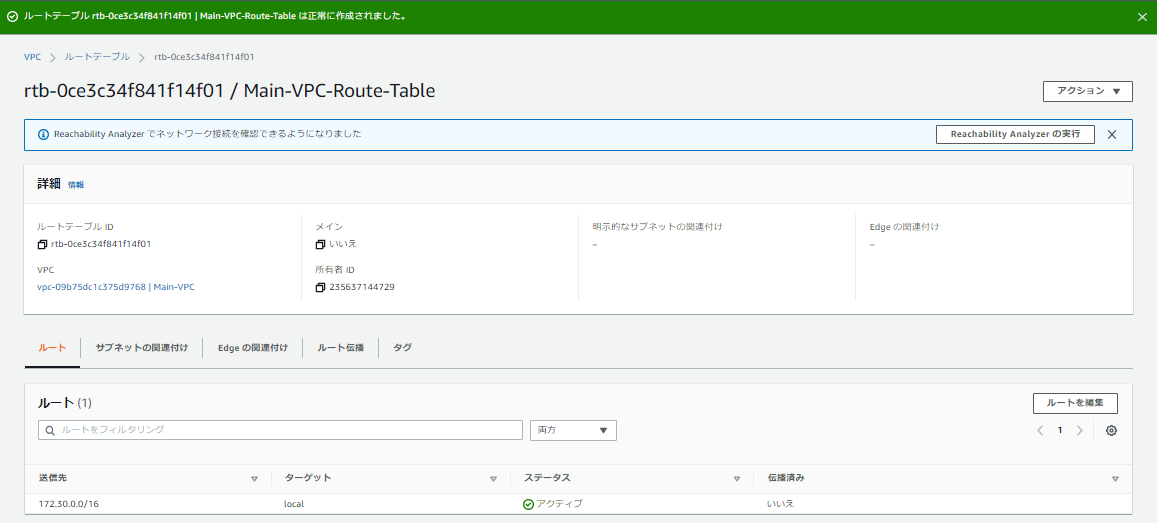Go to next page of routes
The width and height of the screenshot is (1157, 523).
click(1079, 430)
